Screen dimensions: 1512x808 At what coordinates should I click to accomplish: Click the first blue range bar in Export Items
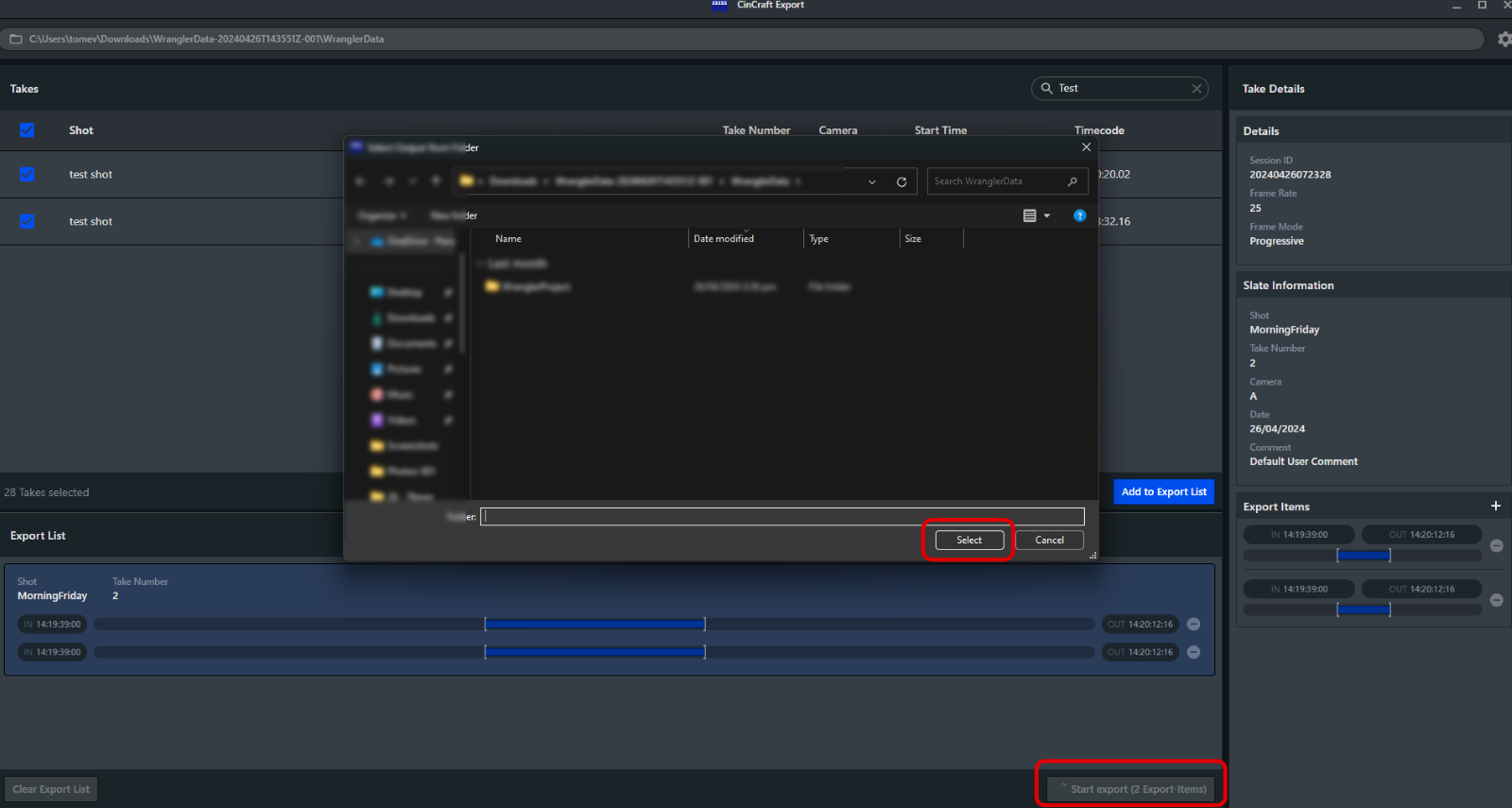point(1364,556)
